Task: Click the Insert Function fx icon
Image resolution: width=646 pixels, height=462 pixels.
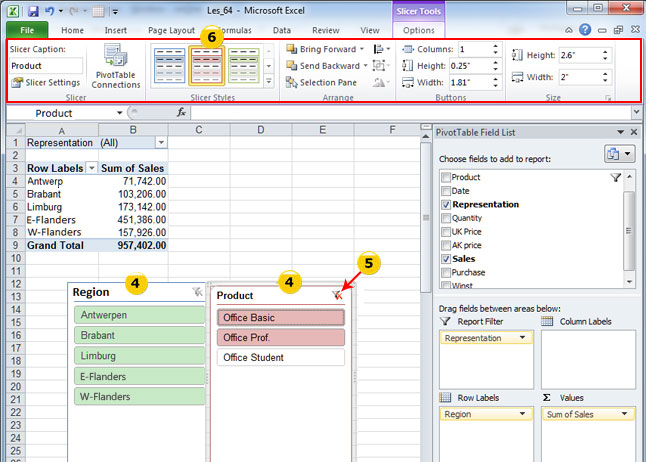Action: click(181, 113)
